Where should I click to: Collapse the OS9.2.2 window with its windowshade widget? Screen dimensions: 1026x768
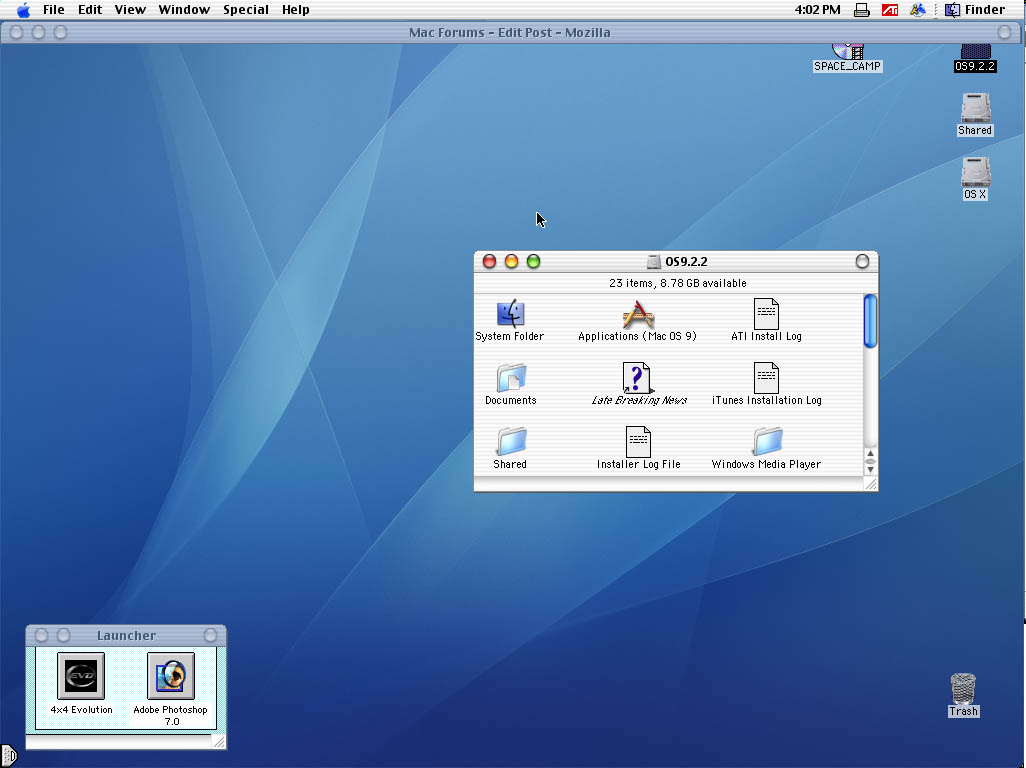pyautogui.click(x=861, y=260)
